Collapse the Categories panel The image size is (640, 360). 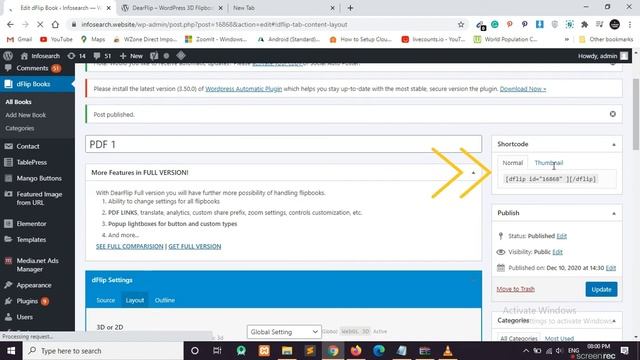coord(613,321)
